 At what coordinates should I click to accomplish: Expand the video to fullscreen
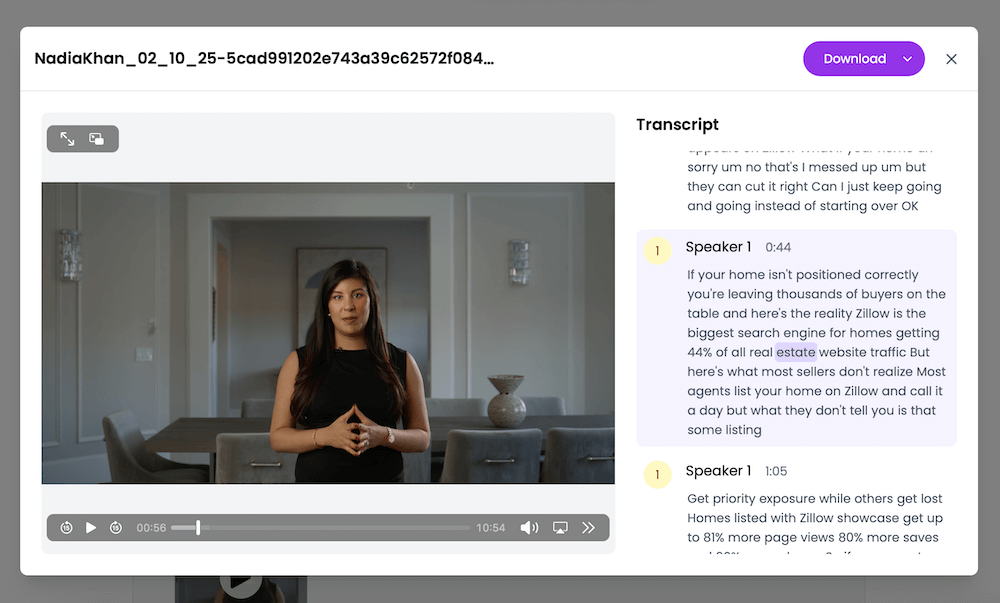(x=65, y=138)
